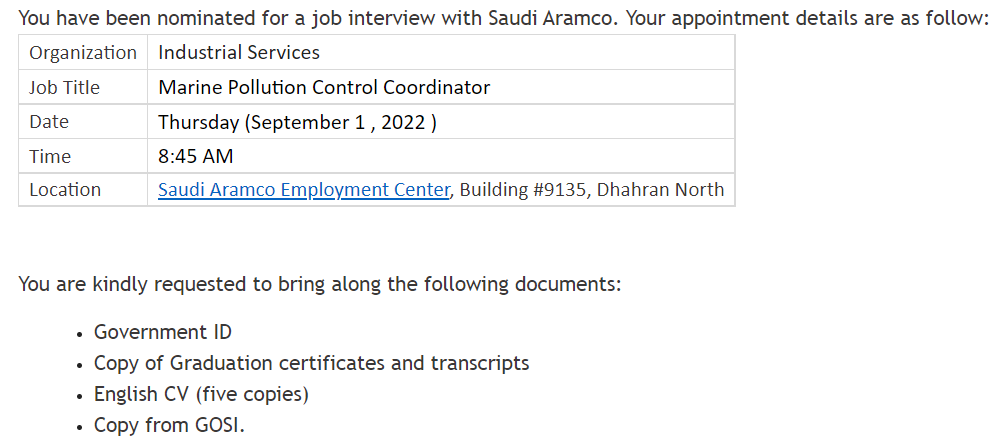
Task: Open the Saudi Aramco Employment Center link
Action: (304, 190)
